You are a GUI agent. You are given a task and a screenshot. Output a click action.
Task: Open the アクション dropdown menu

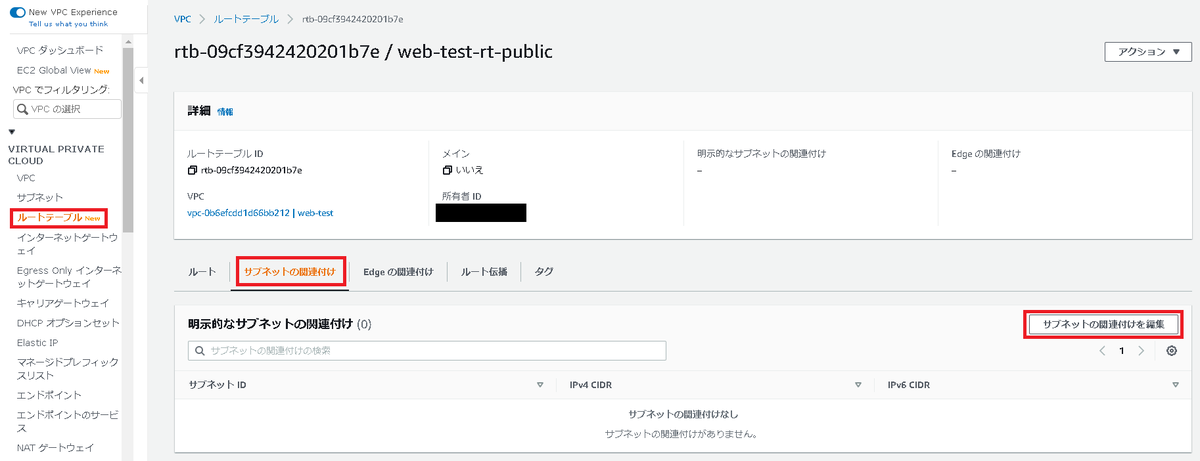(x=1148, y=52)
